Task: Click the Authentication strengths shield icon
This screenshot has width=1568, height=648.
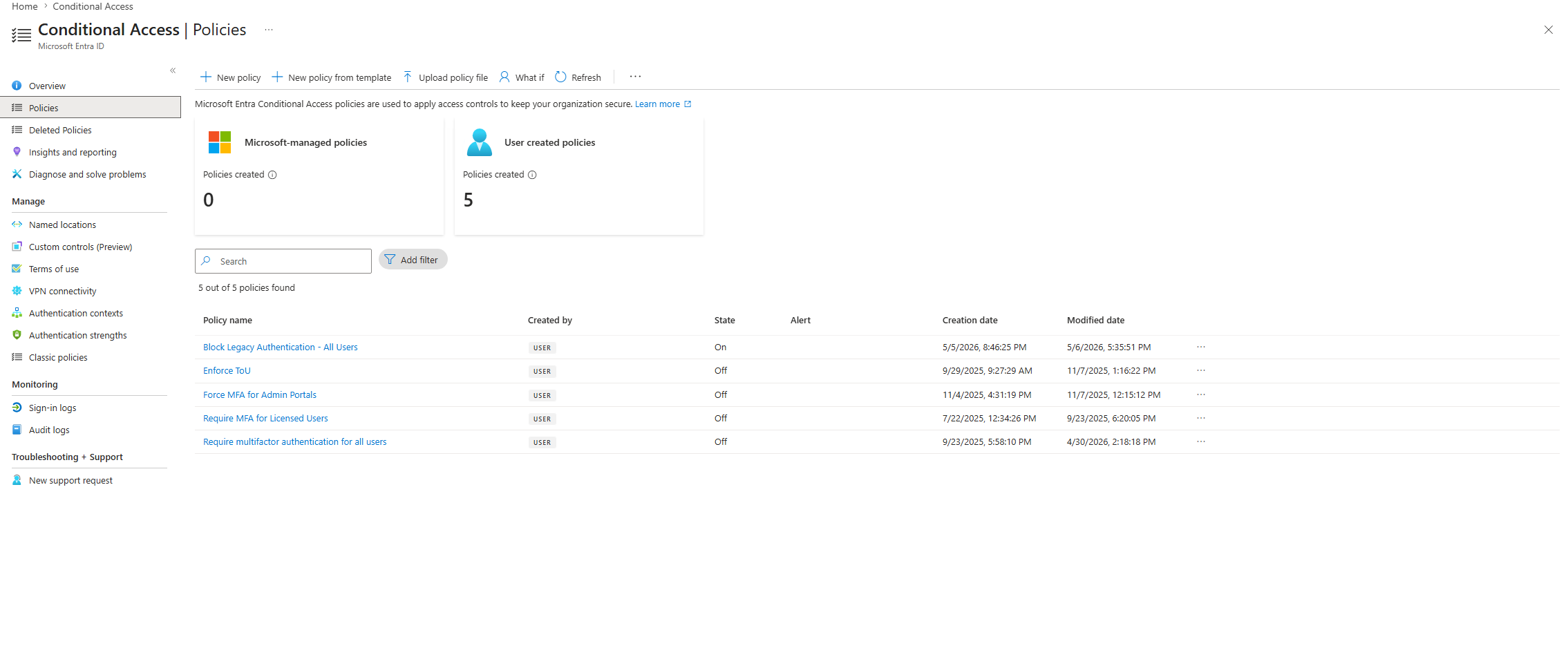Action: [17, 335]
